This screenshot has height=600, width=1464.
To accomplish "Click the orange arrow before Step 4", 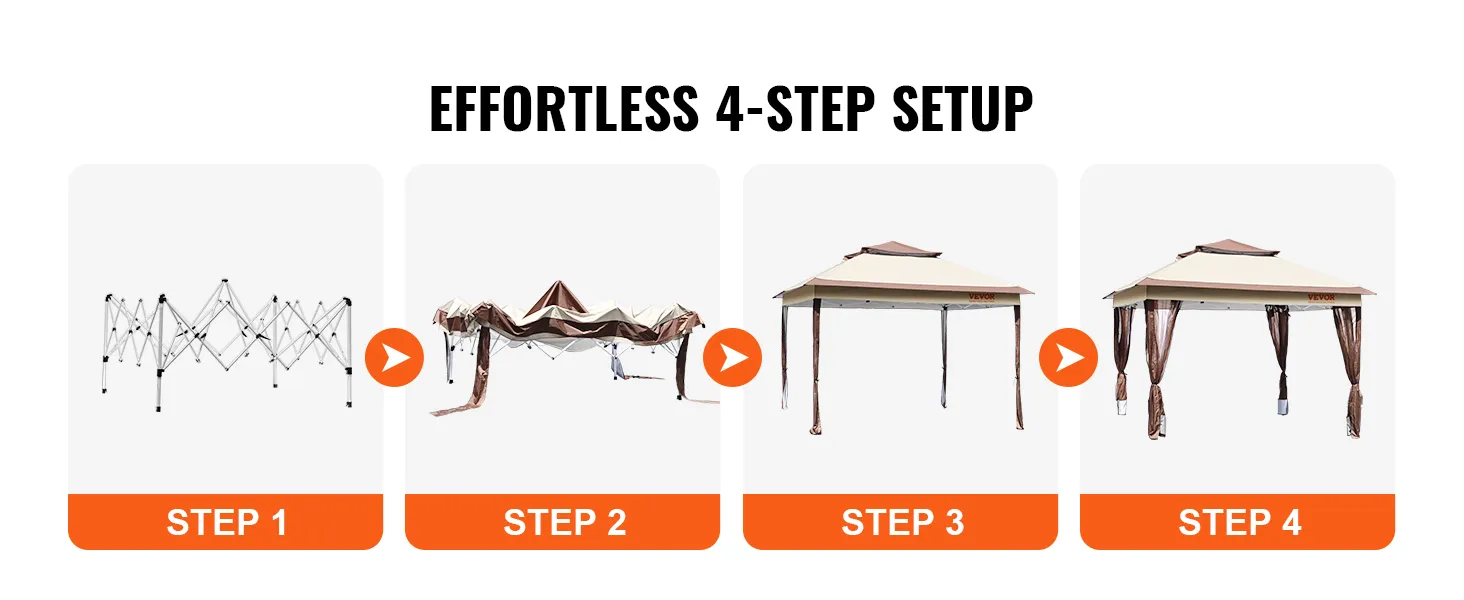I will [x=1070, y=357].
